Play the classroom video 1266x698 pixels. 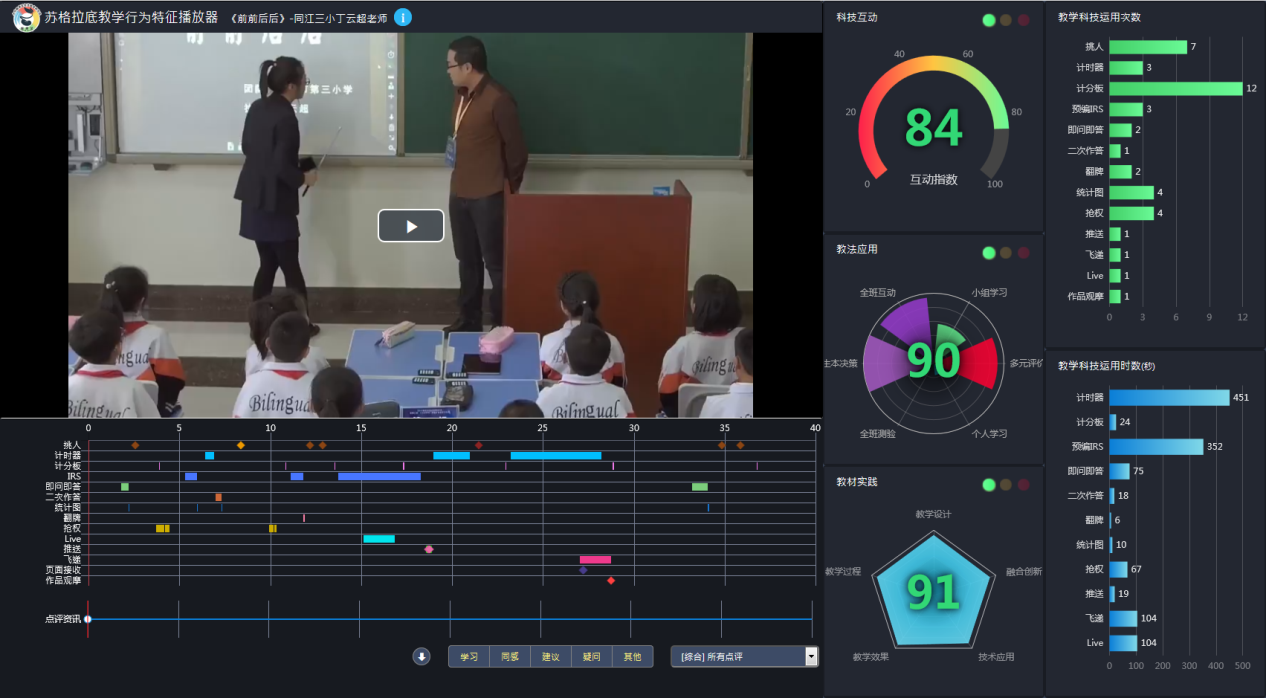point(410,226)
